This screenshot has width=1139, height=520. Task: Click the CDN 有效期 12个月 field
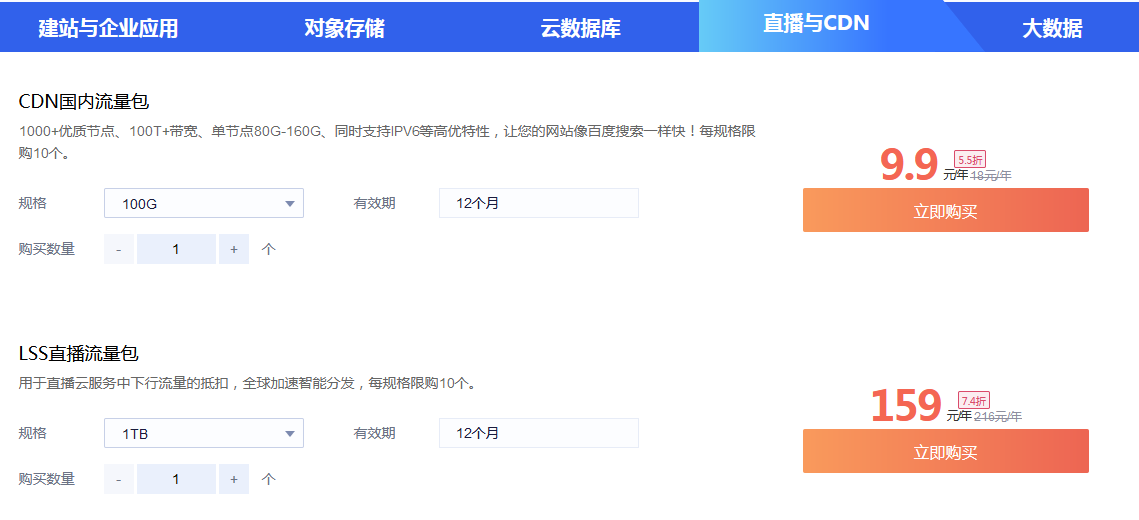pos(539,203)
